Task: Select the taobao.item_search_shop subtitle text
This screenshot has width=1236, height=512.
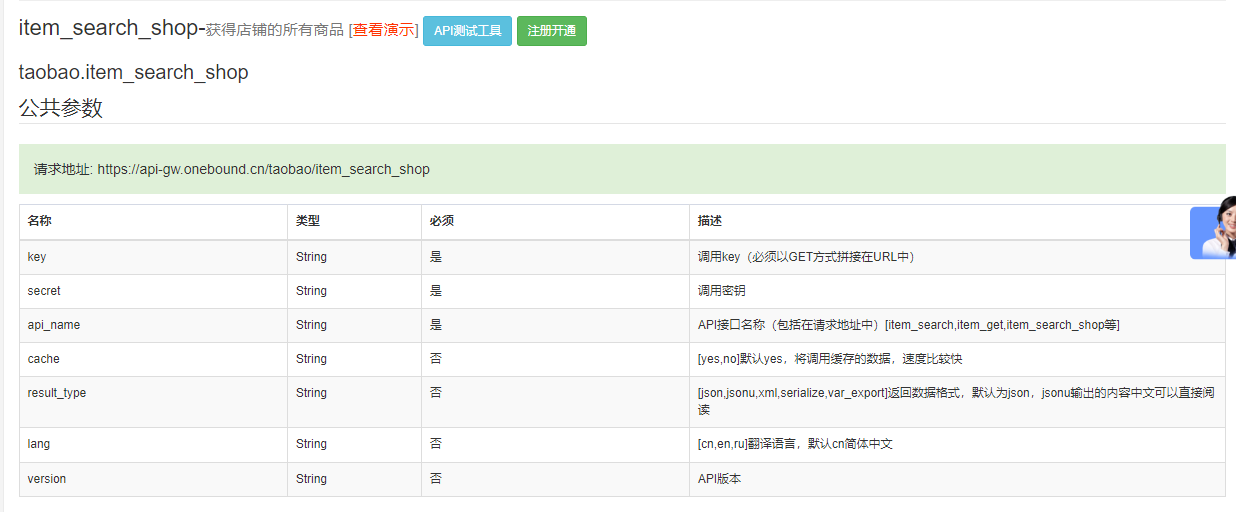Action: 133,72
